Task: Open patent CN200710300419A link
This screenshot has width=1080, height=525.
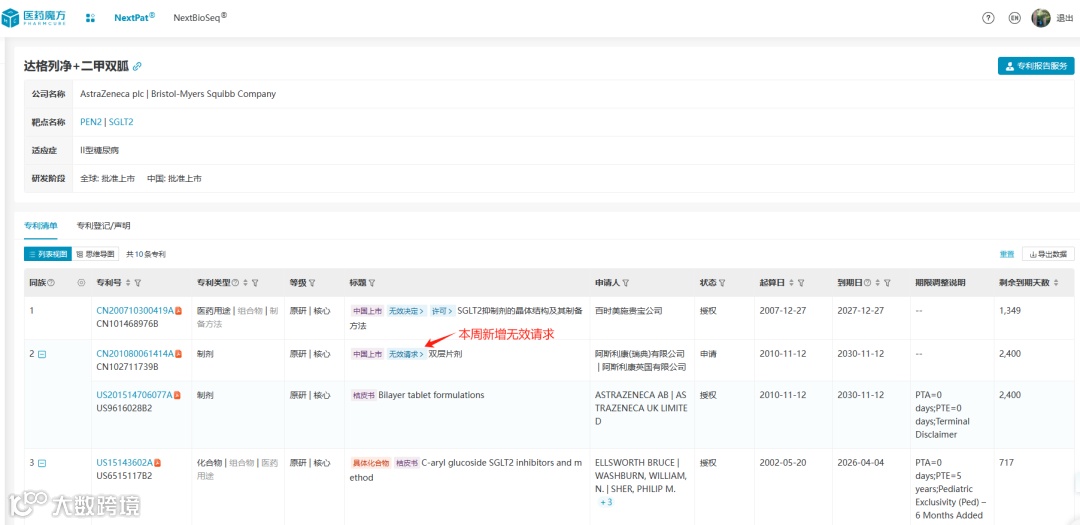Action: tap(134, 311)
